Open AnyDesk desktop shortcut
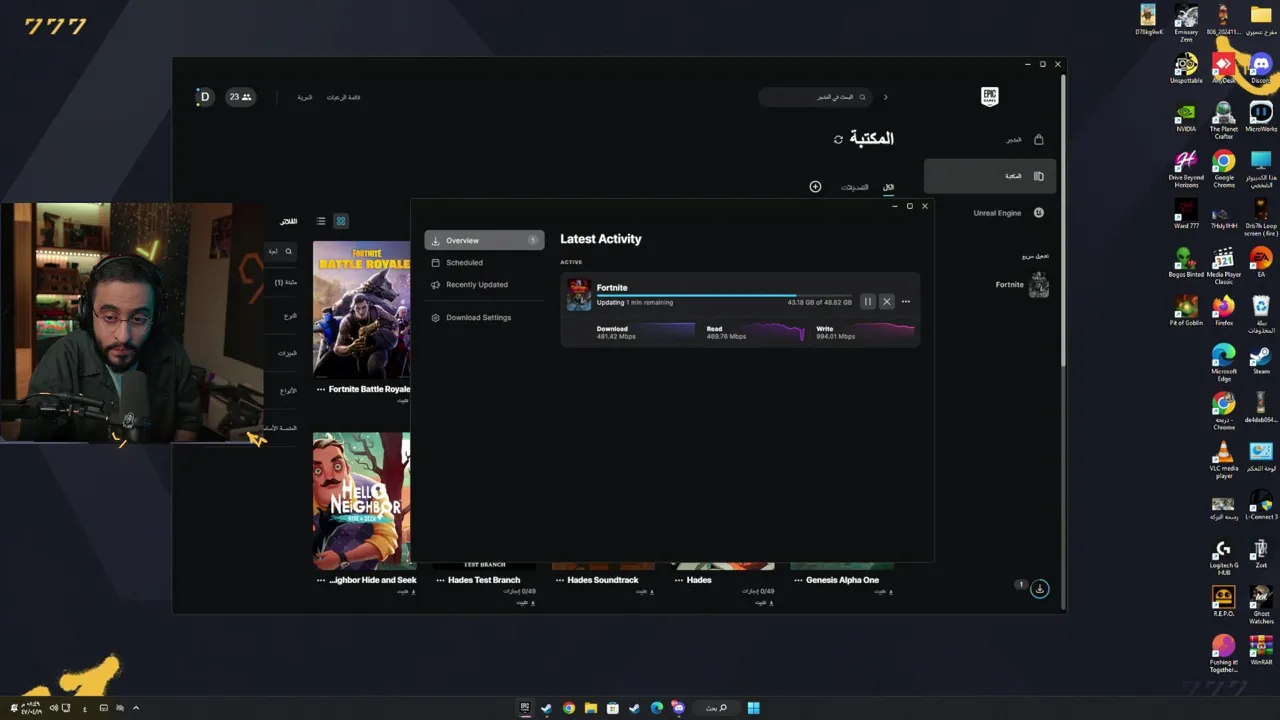Screen dimensions: 1280x720 [x=1223, y=69]
